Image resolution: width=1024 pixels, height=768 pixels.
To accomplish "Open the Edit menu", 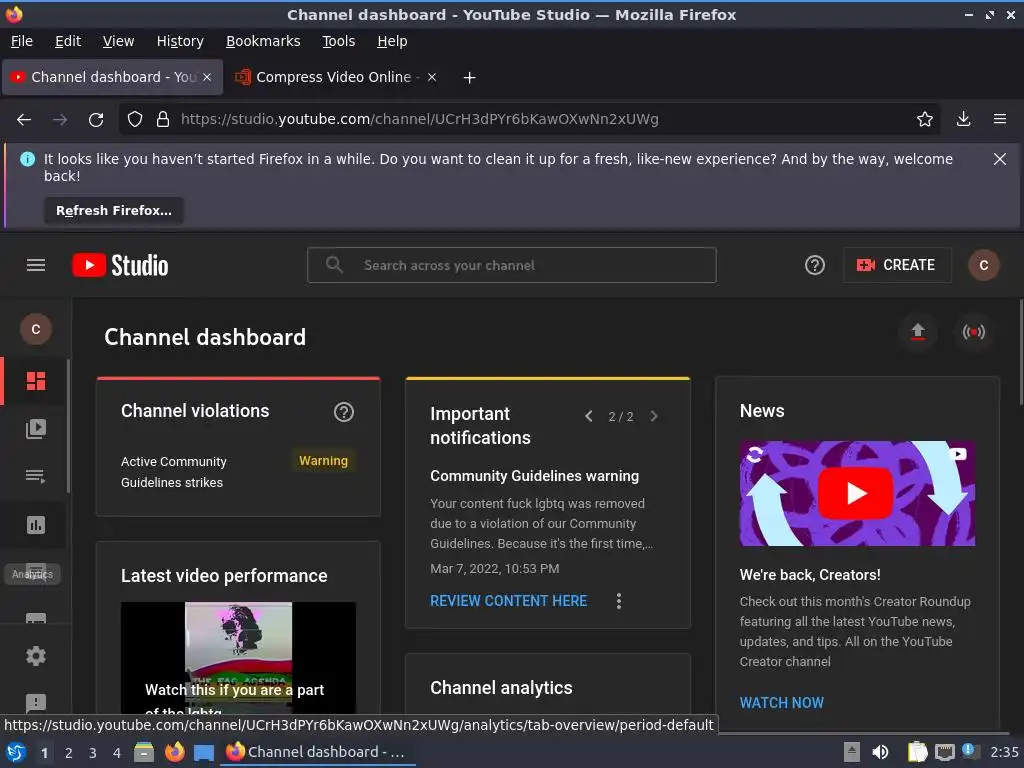I will (68, 41).
